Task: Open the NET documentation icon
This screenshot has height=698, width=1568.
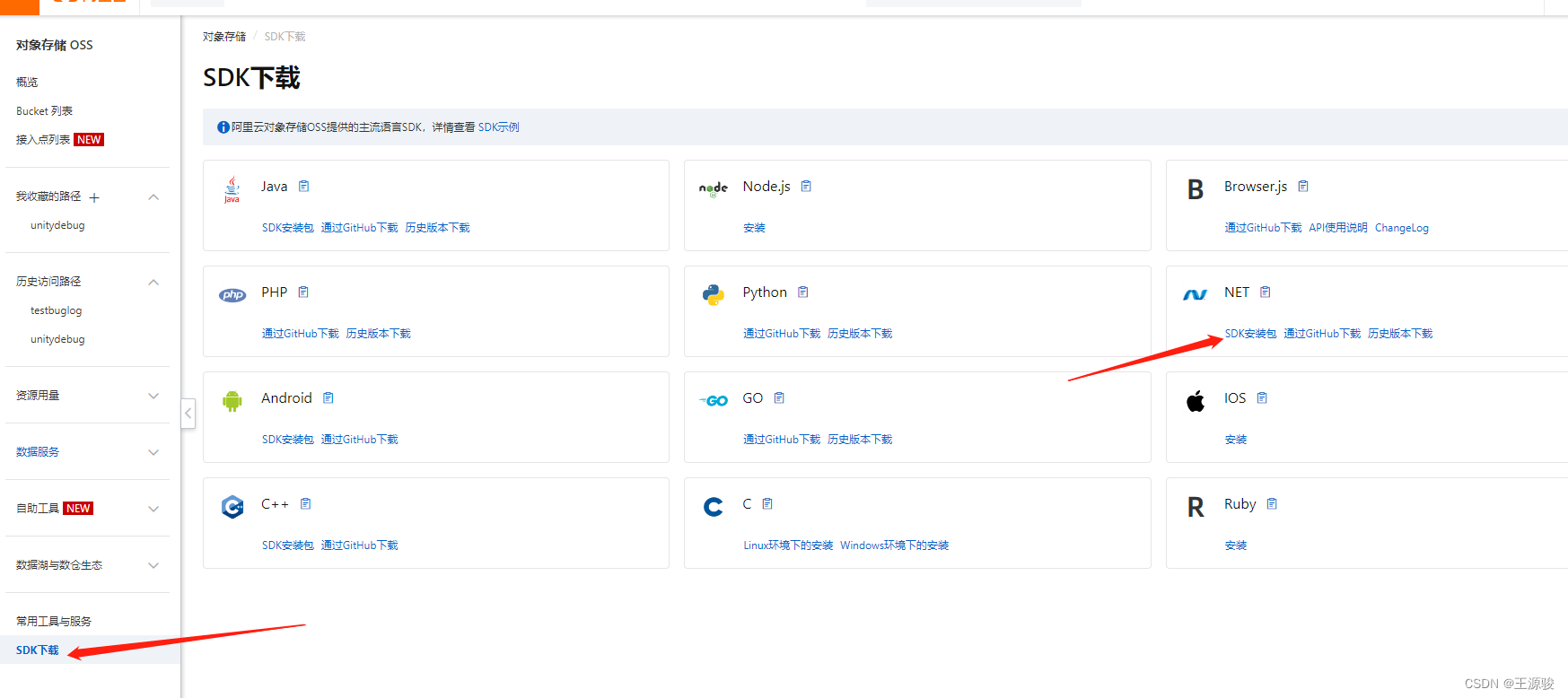Action: pyautogui.click(x=1266, y=292)
